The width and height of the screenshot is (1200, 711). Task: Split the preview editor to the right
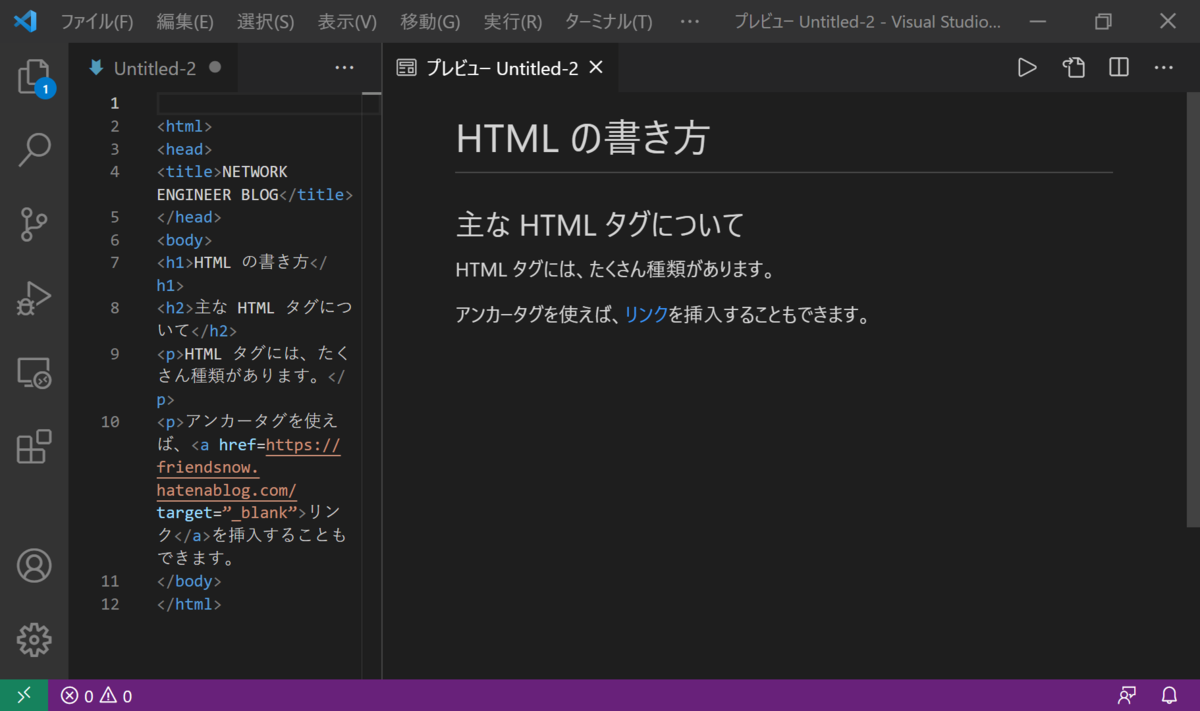pos(1119,68)
